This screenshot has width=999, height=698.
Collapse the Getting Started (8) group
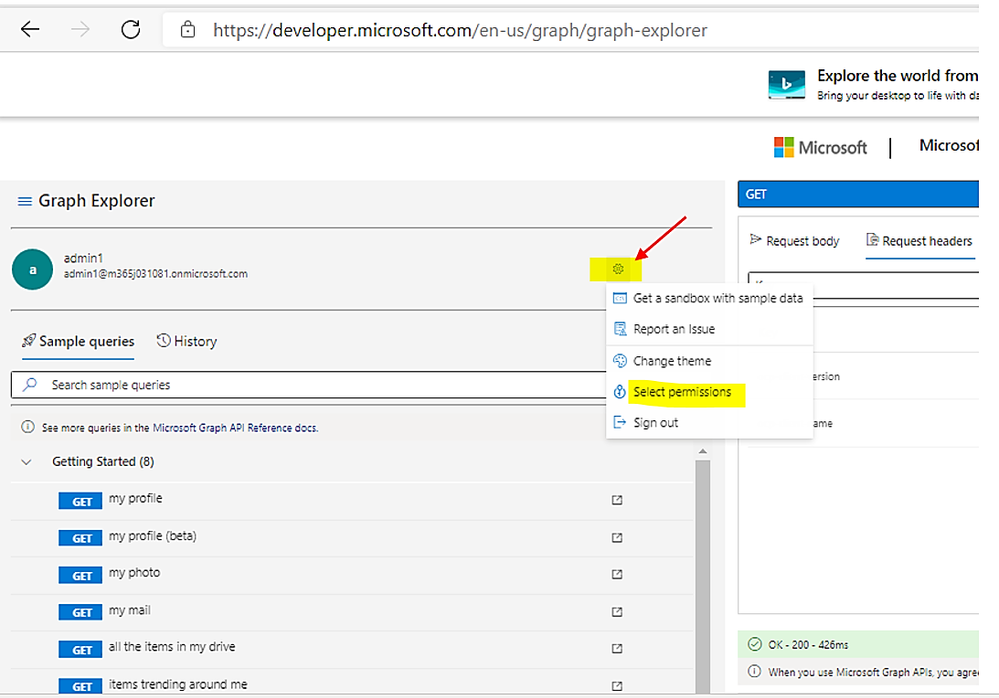click(x=26, y=462)
